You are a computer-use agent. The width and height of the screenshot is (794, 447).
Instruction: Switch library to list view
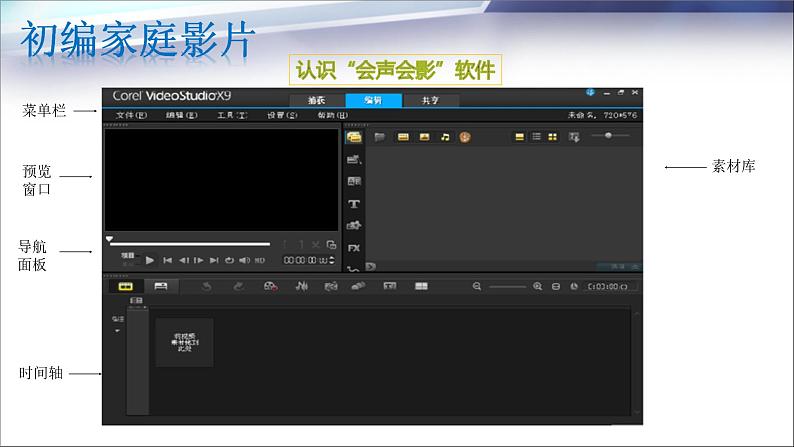pos(536,137)
